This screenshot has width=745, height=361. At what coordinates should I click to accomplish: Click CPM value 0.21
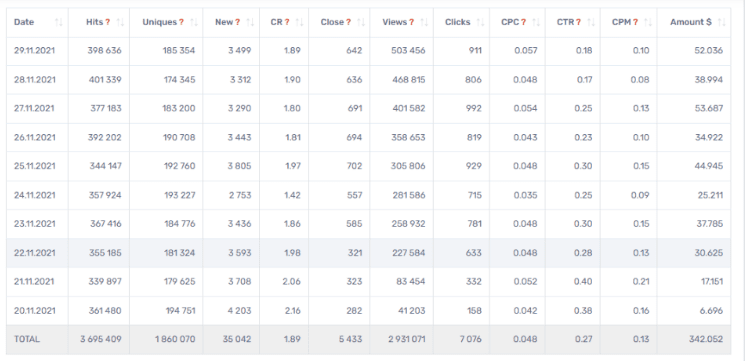(x=642, y=282)
